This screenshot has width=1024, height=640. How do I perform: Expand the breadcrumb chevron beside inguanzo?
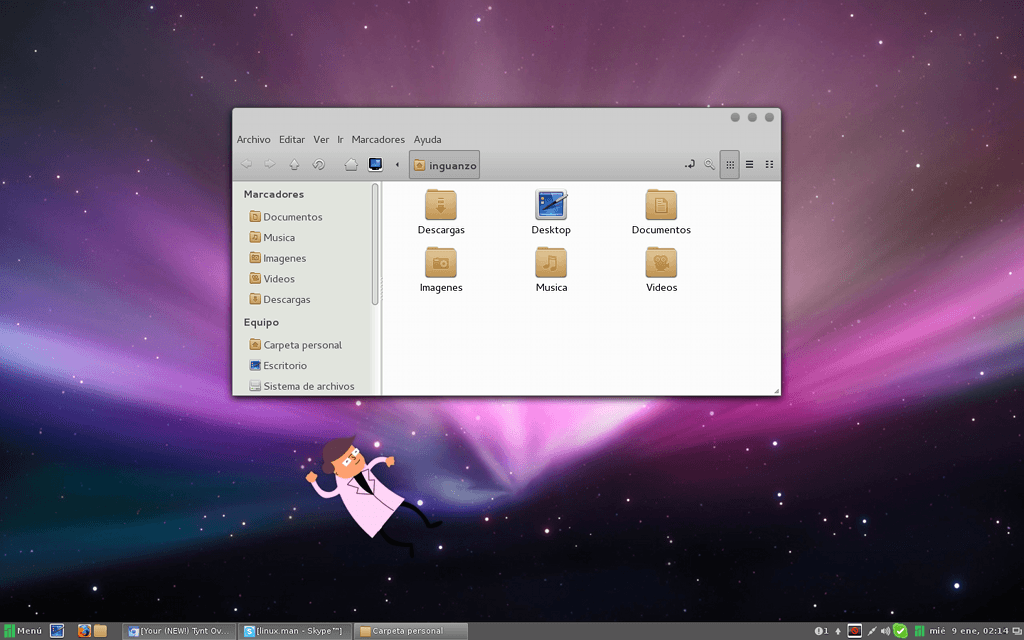pos(397,164)
